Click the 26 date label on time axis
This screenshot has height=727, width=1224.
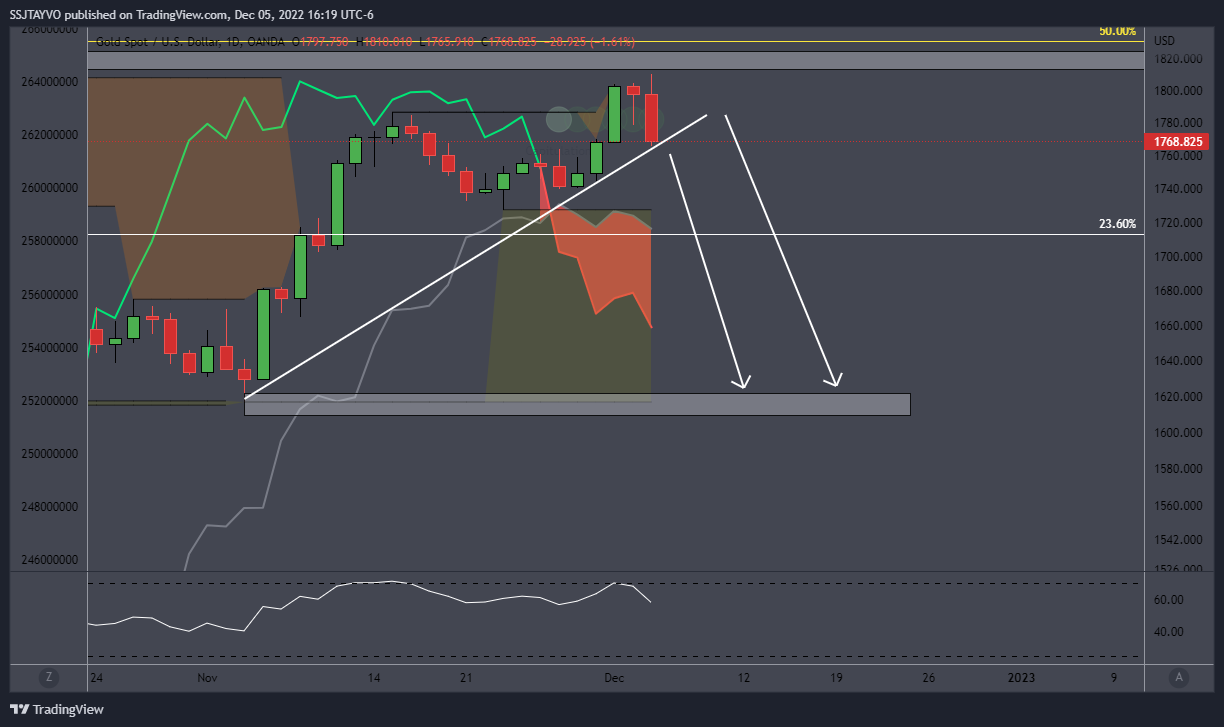click(929, 678)
